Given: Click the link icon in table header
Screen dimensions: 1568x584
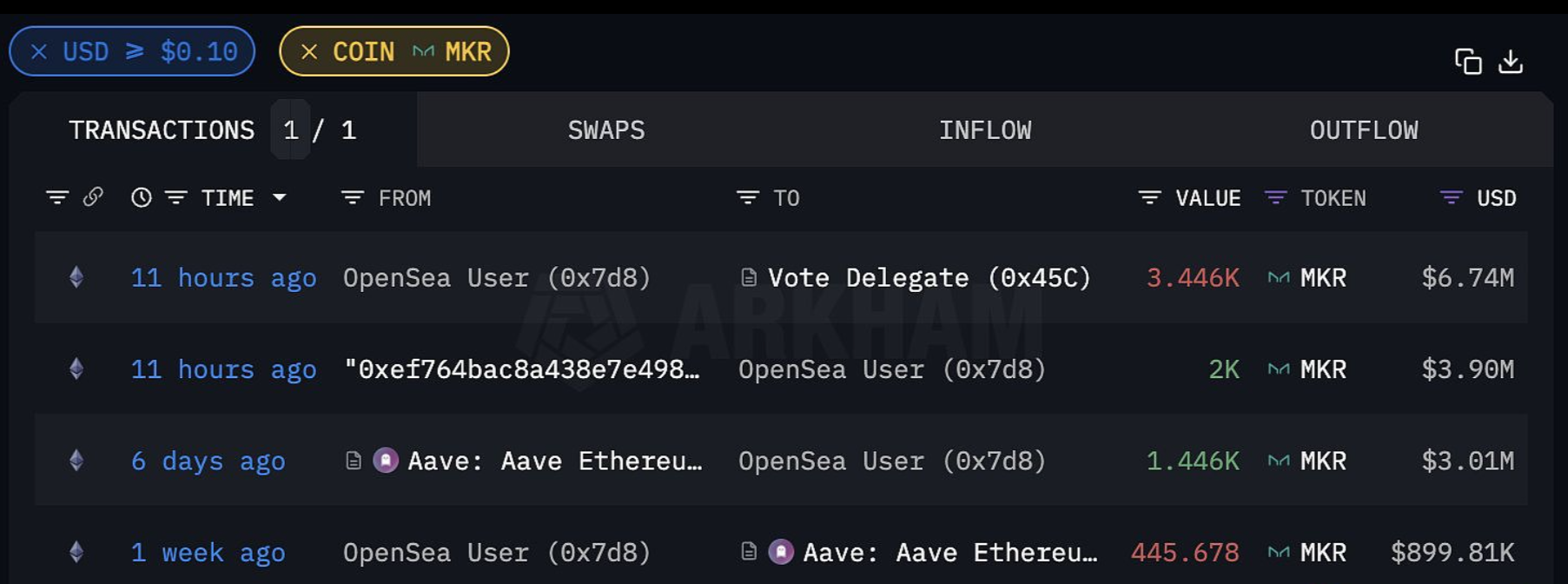Looking at the screenshot, I should [x=93, y=197].
